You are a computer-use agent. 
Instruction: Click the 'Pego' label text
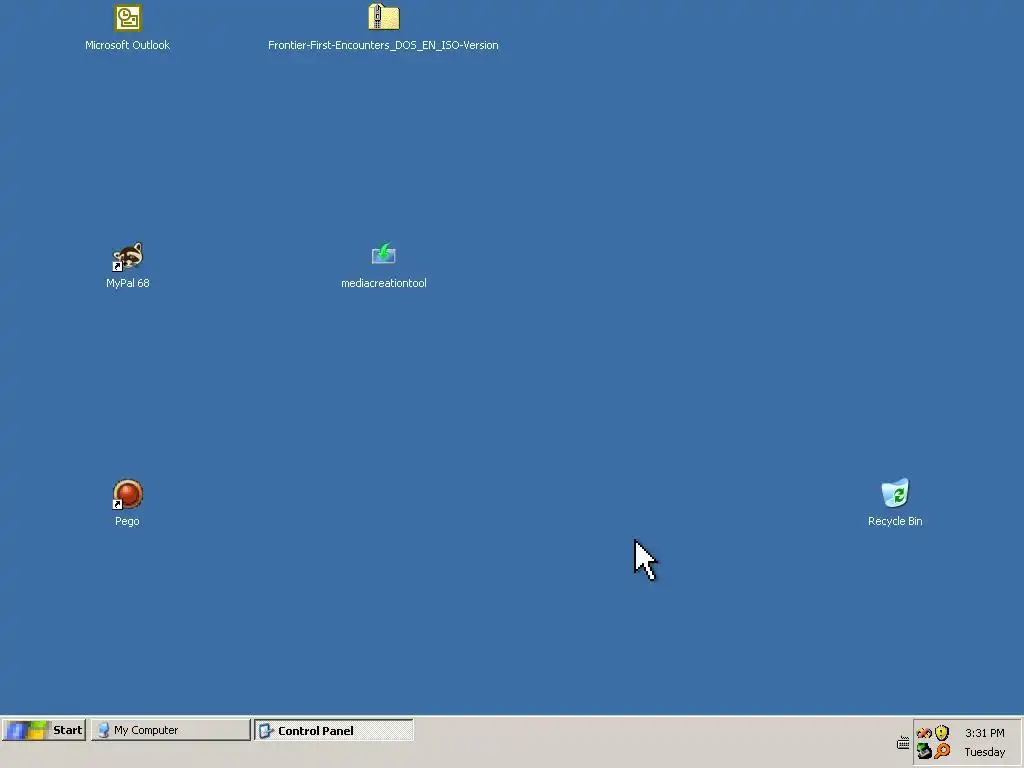point(127,521)
